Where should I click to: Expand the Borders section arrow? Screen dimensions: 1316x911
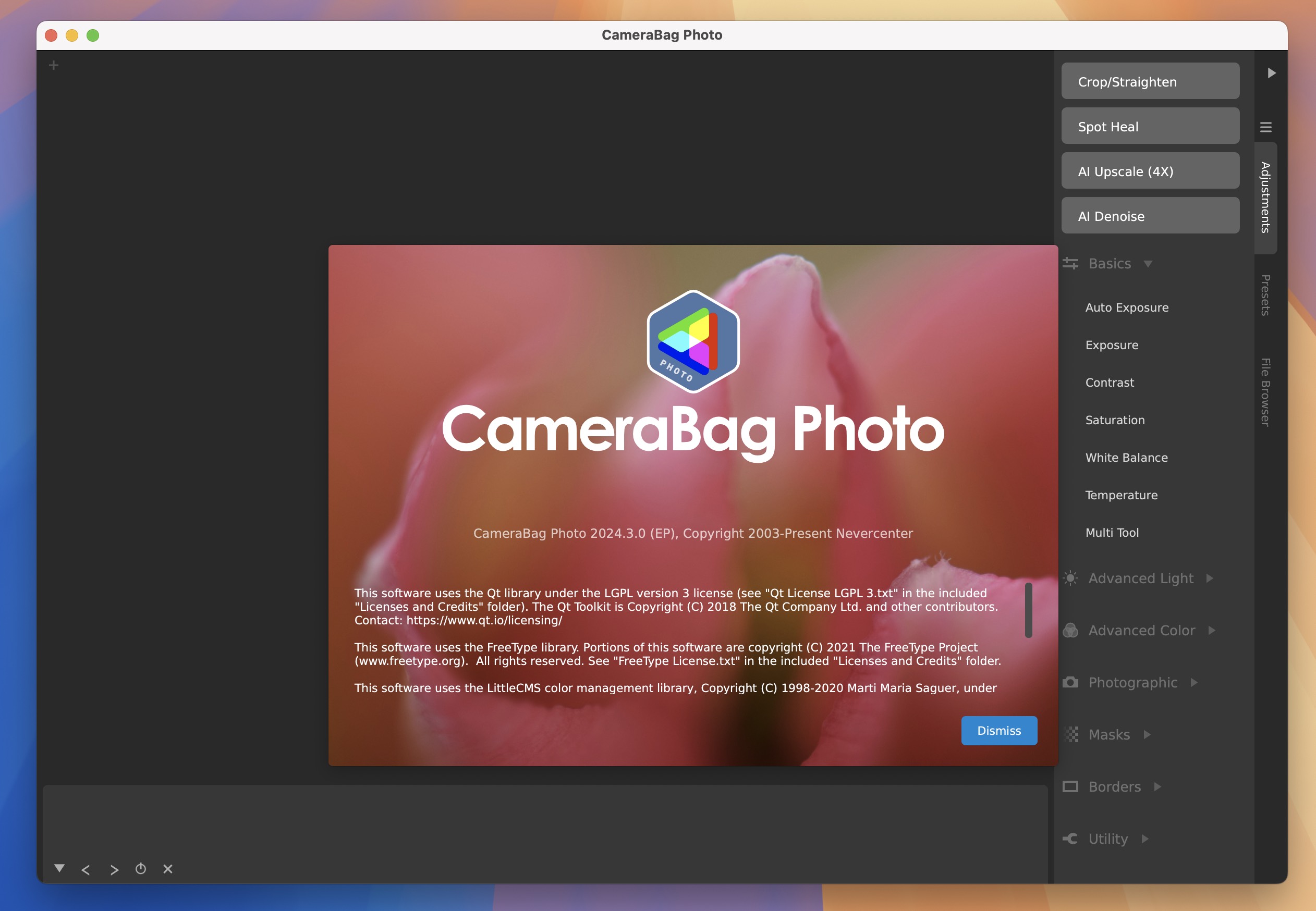[x=1157, y=786]
